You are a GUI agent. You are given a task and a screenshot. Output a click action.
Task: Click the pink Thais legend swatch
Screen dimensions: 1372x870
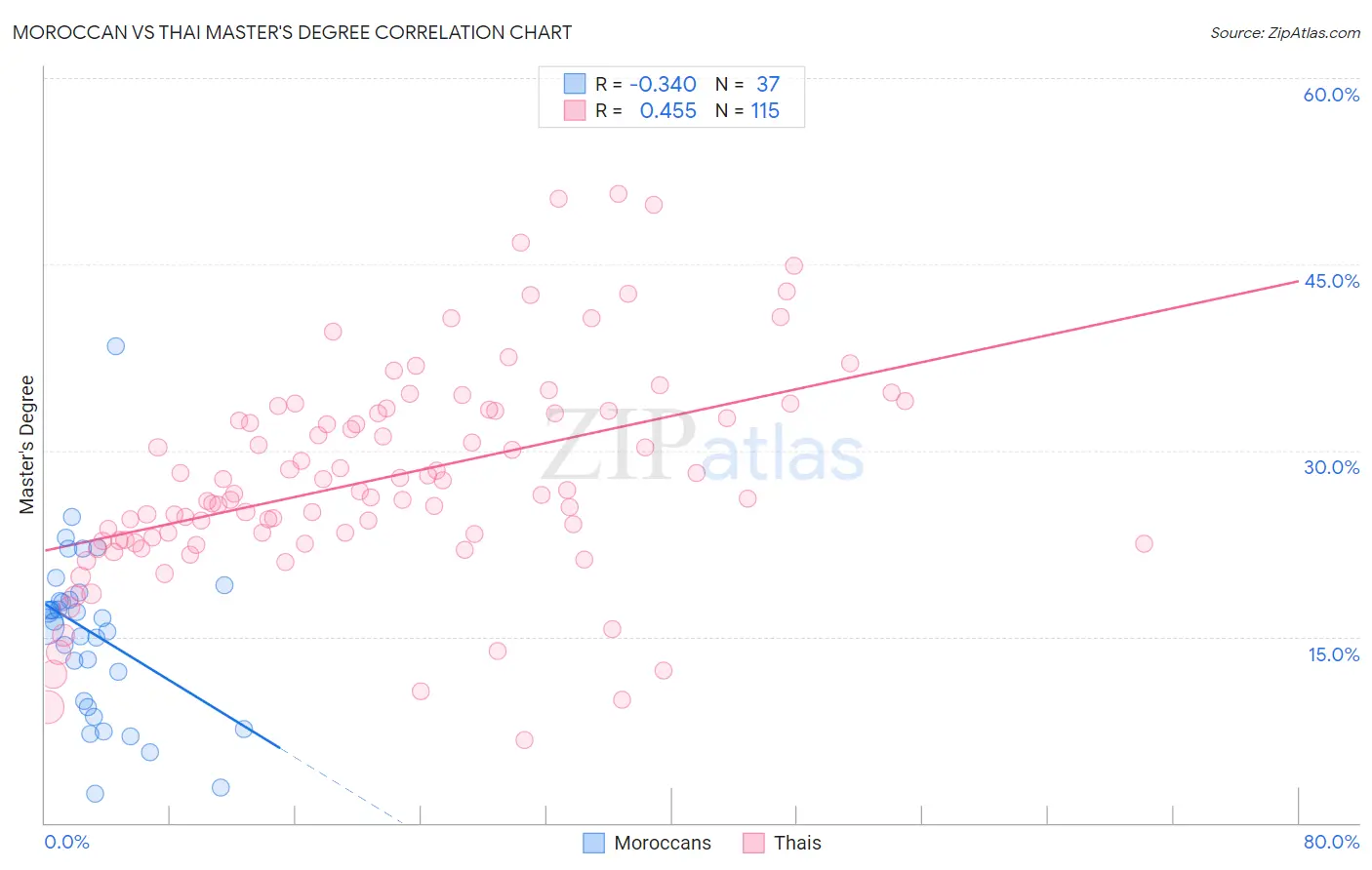(753, 843)
